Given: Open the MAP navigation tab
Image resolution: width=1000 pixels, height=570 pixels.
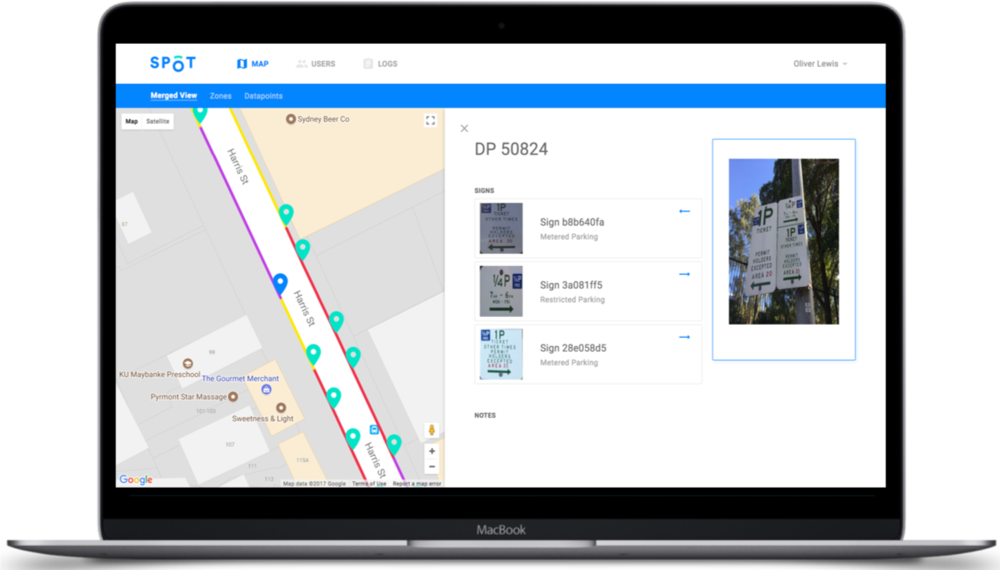Looking at the screenshot, I should [x=253, y=64].
